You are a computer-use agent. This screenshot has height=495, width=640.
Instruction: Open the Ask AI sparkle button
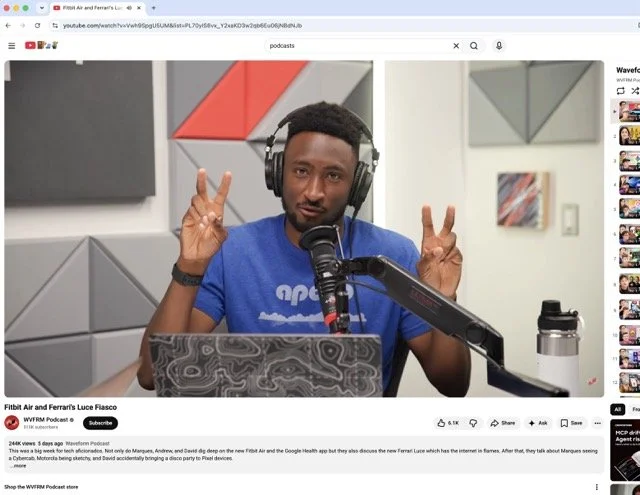538,423
